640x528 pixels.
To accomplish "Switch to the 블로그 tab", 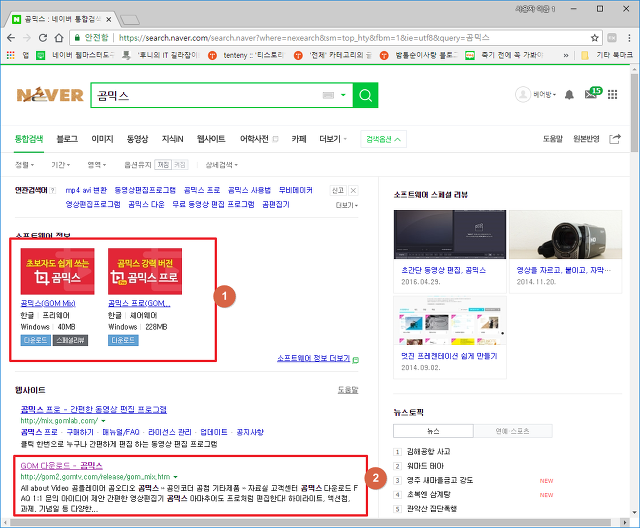I will pyautogui.click(x=67, y=139).
